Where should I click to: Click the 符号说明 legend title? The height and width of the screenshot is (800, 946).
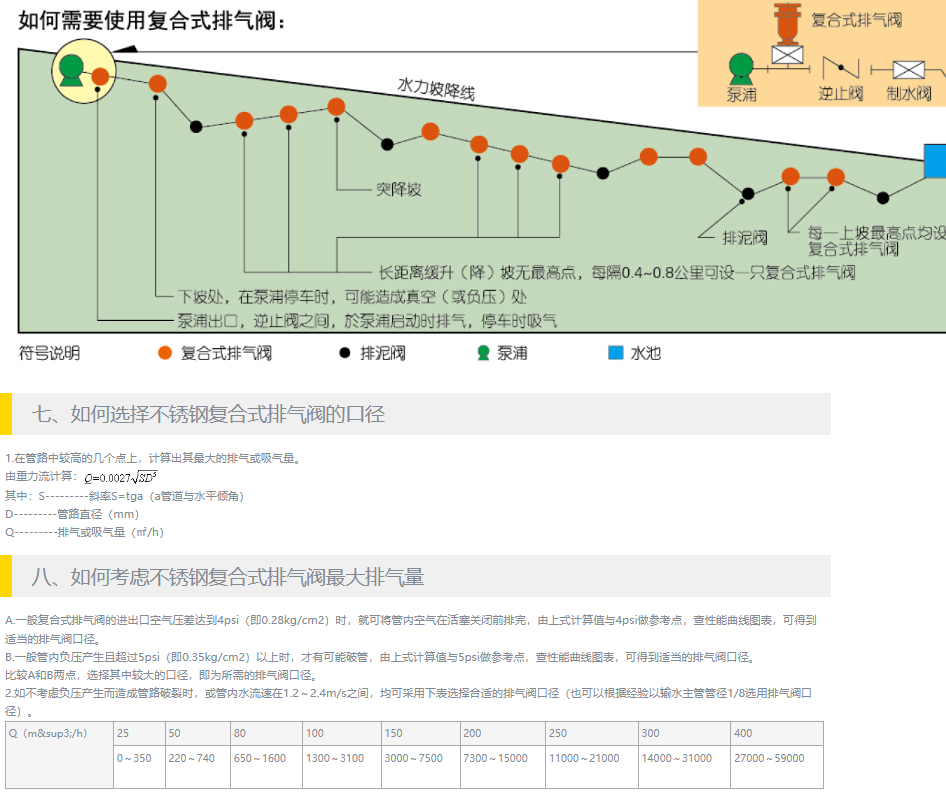pos(49,353)
